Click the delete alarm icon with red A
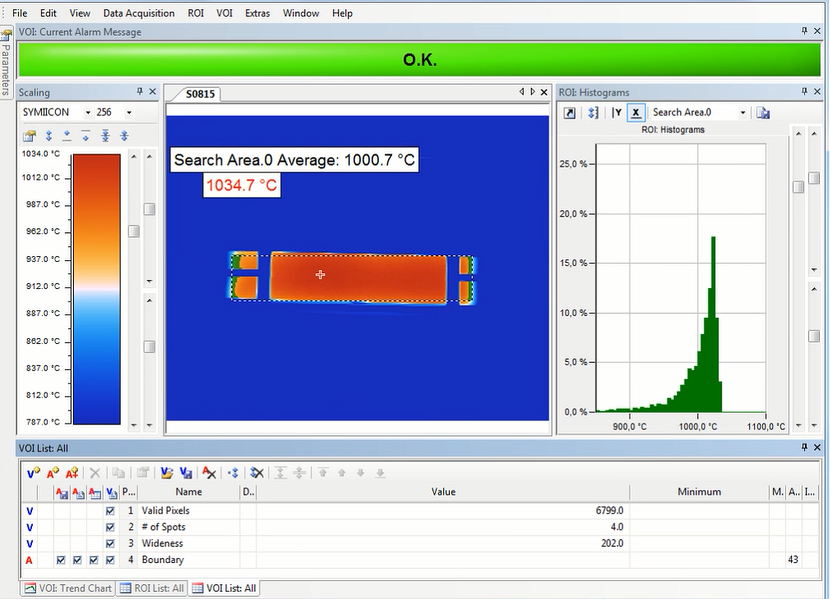 (x=209, y=473)
